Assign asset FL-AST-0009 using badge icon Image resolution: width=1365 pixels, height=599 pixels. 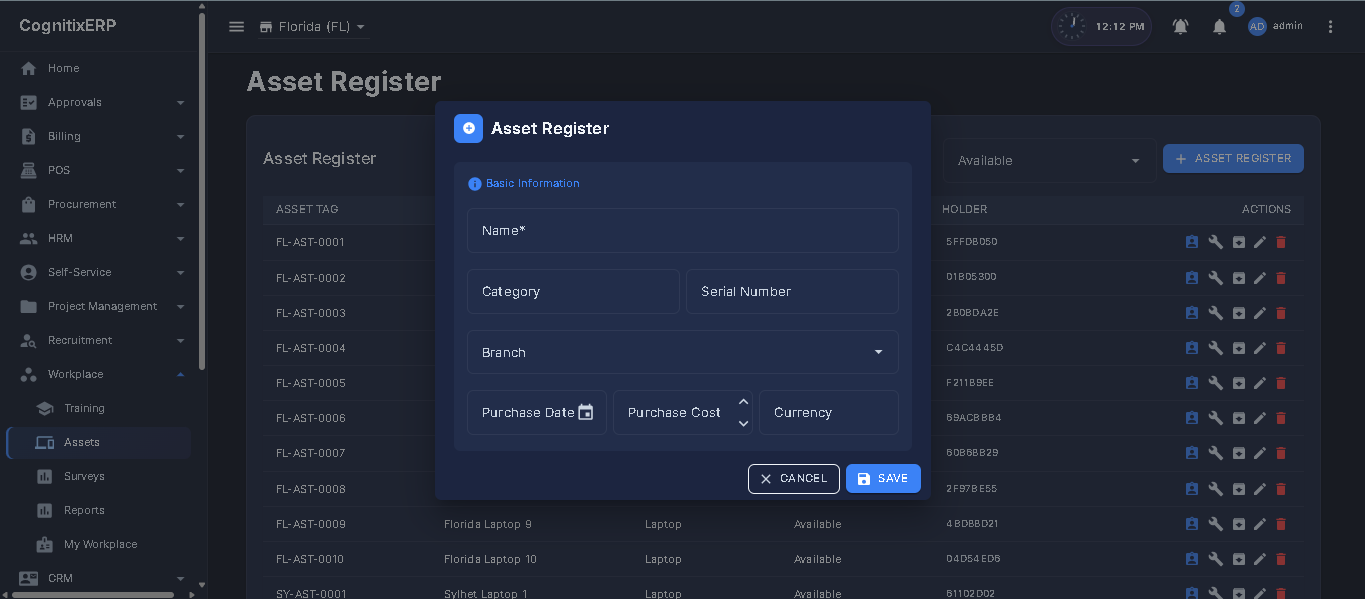coord(1191,524)
